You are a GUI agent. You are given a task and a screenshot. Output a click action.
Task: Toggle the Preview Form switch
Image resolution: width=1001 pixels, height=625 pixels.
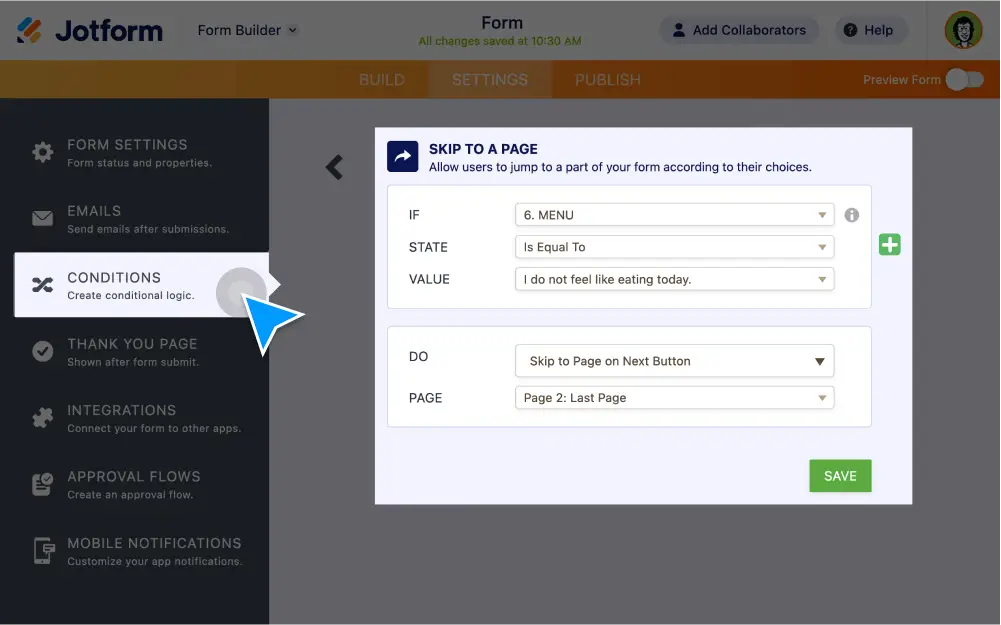pyautogui.click(x=964, y=80)
